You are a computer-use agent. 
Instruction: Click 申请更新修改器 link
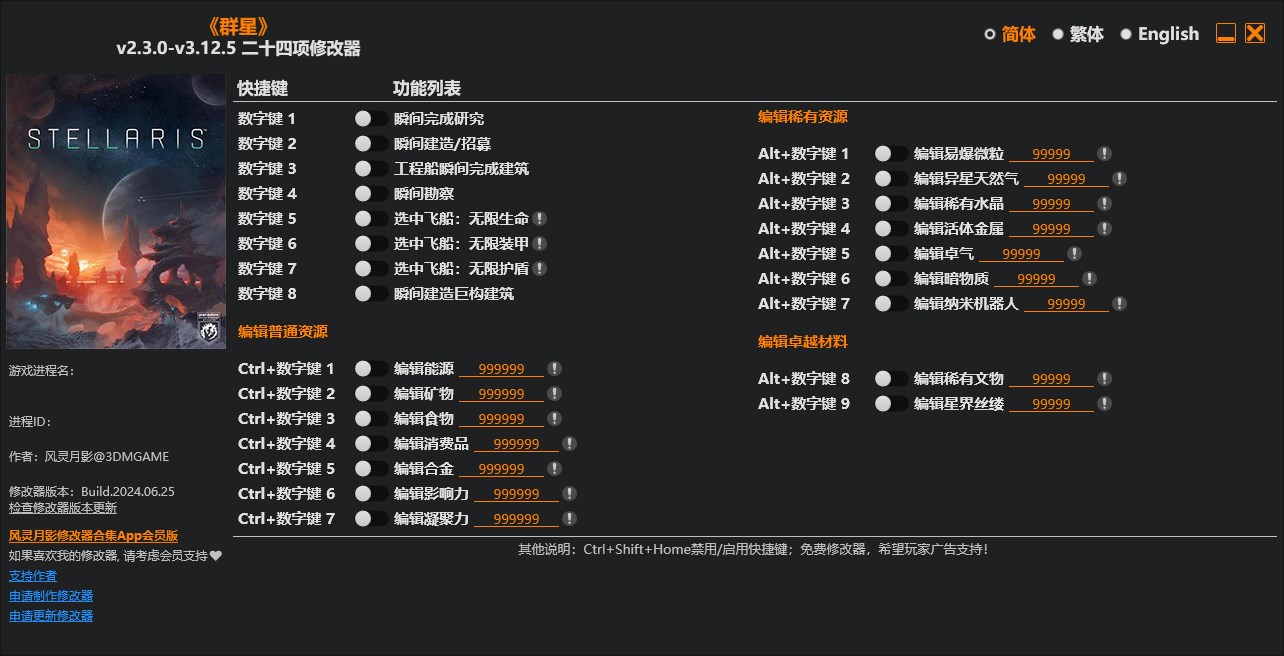[51, 615]
